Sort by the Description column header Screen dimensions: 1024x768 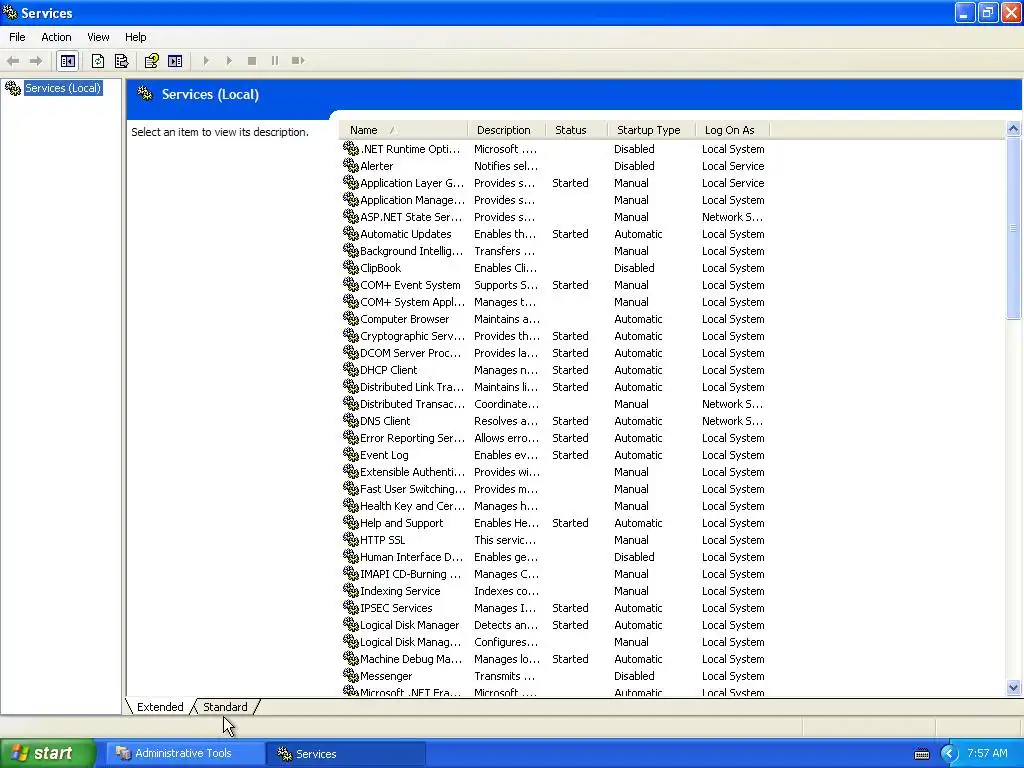[x=506, y=130]
